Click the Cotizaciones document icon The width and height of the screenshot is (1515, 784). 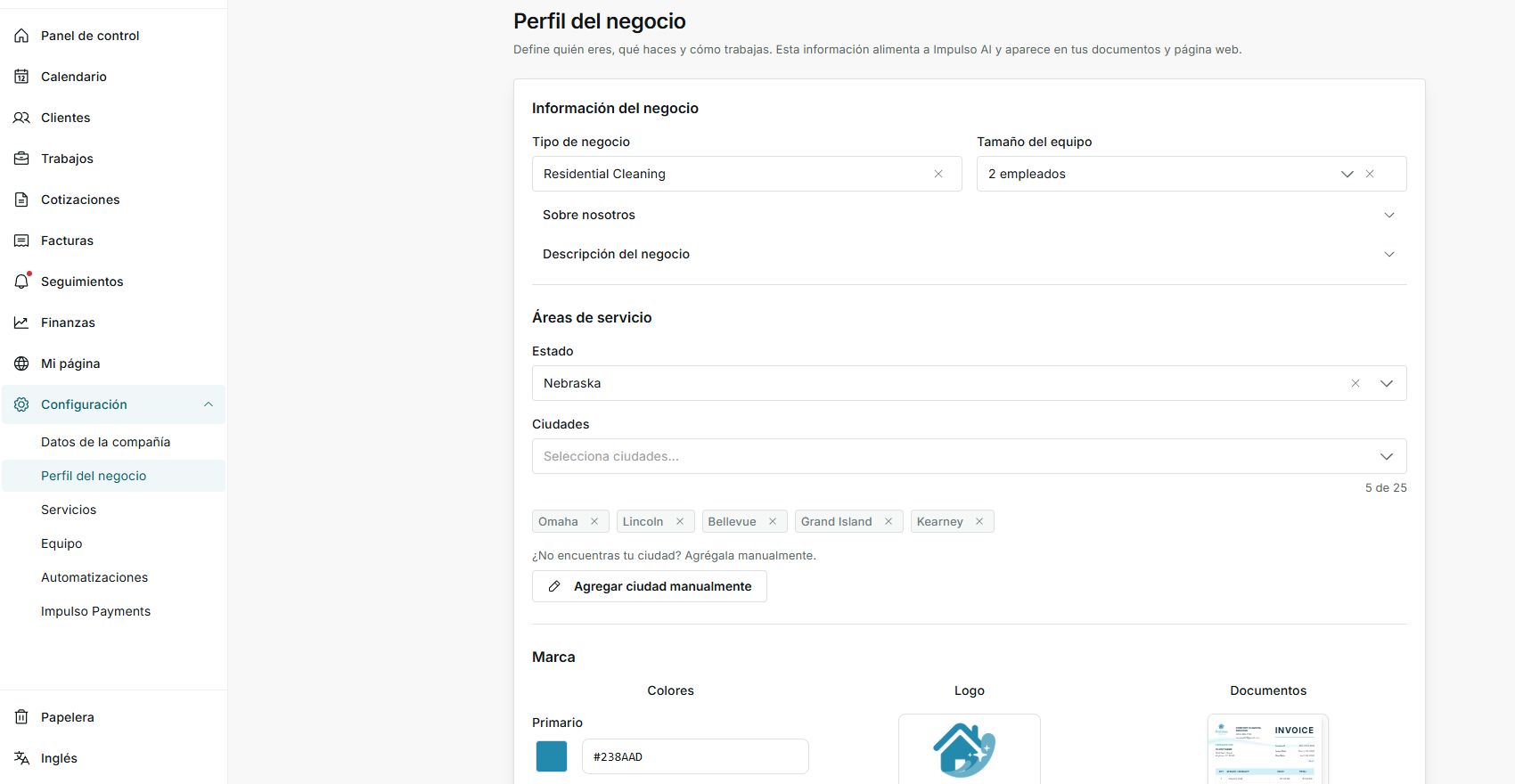click(21, 200)
